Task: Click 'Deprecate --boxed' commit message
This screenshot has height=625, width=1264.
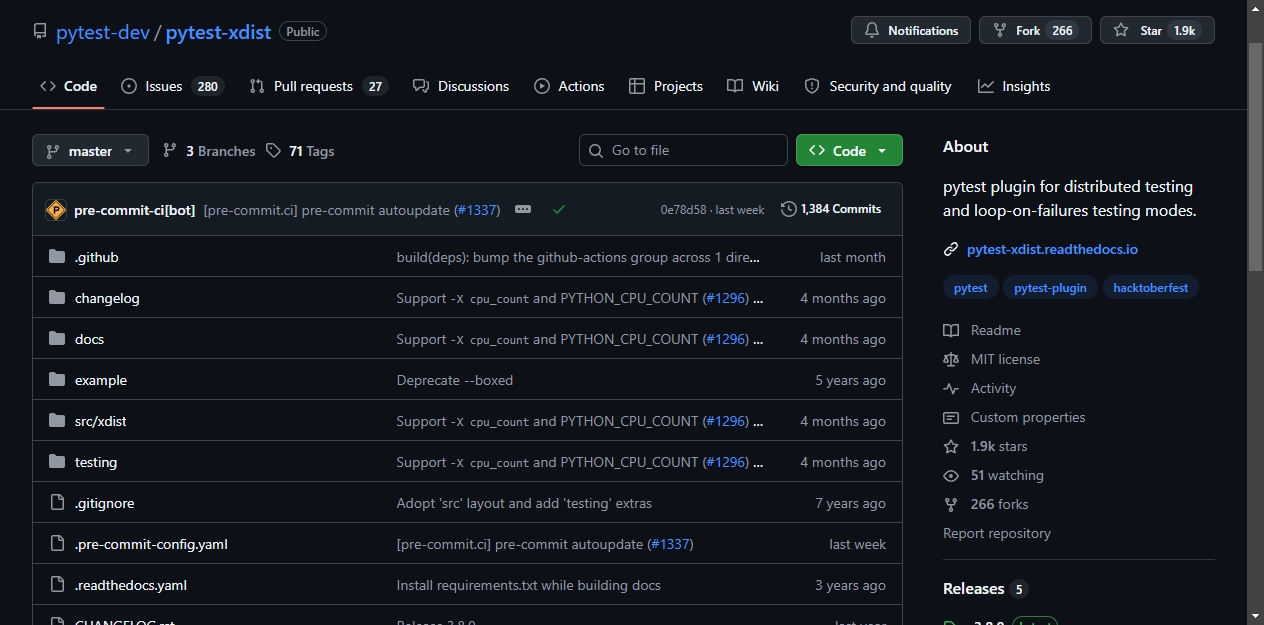Action: [x=455, y=380]
